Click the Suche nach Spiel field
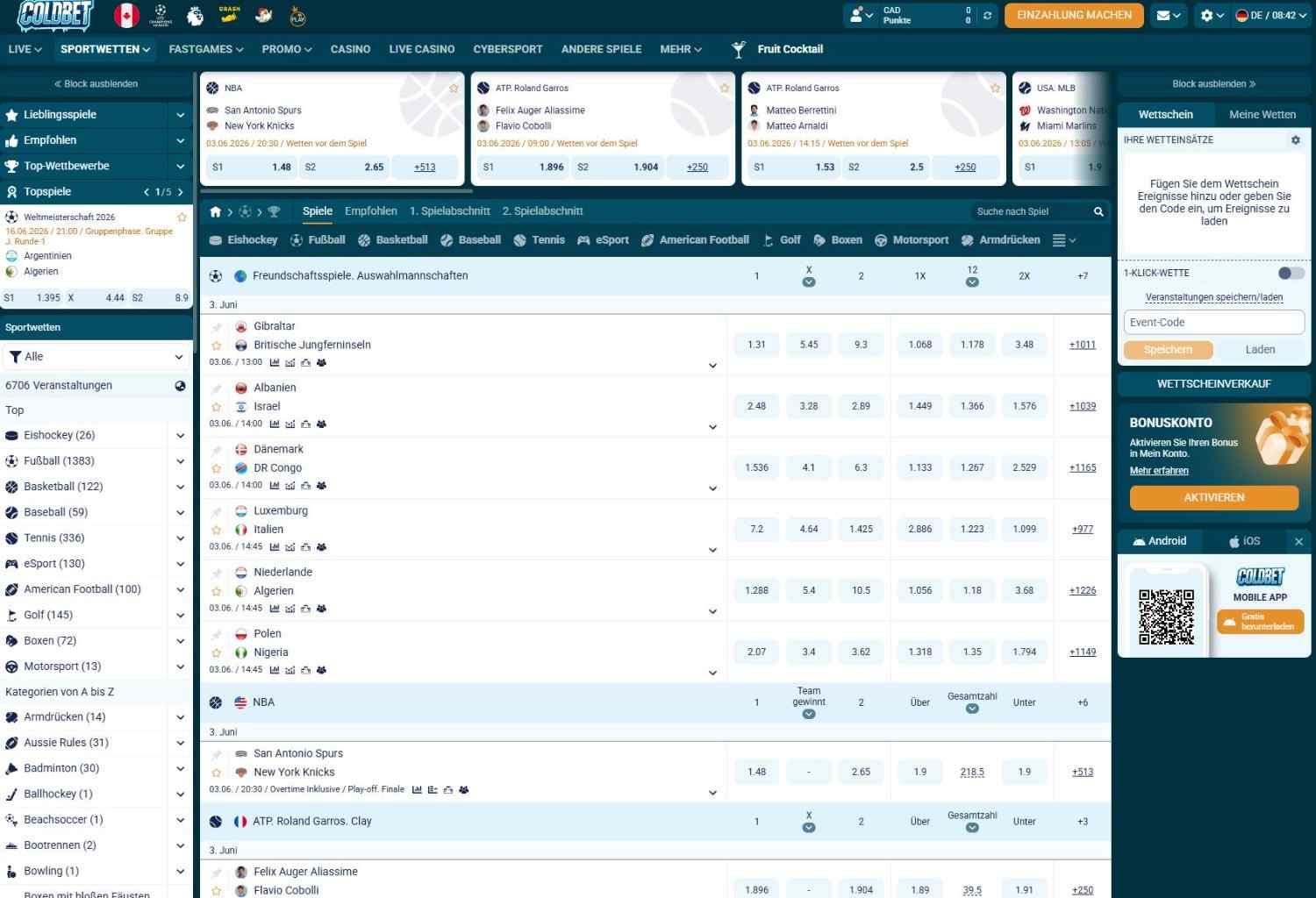 pos(1028,211)
